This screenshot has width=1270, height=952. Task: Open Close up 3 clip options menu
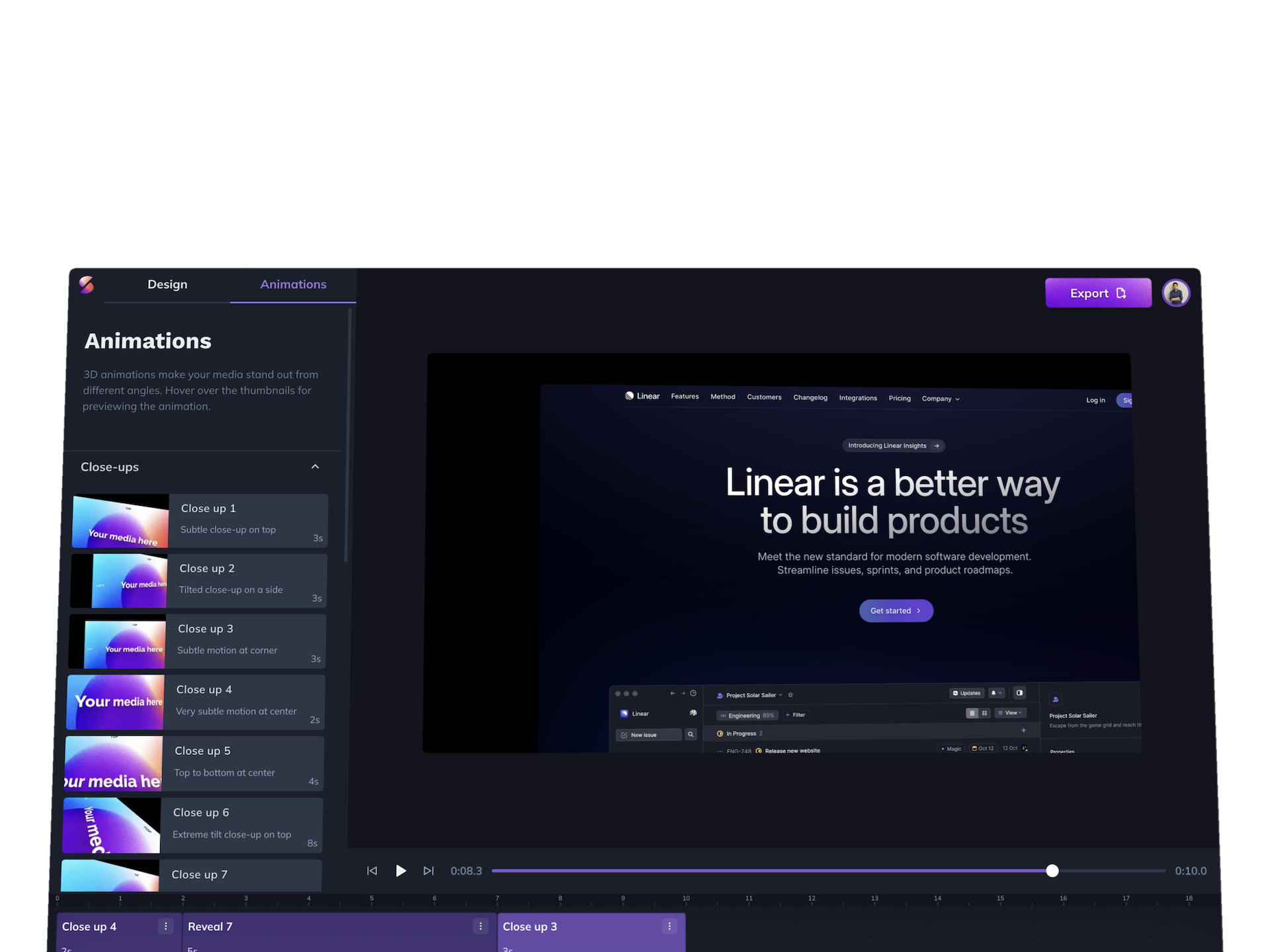point(669,926)
